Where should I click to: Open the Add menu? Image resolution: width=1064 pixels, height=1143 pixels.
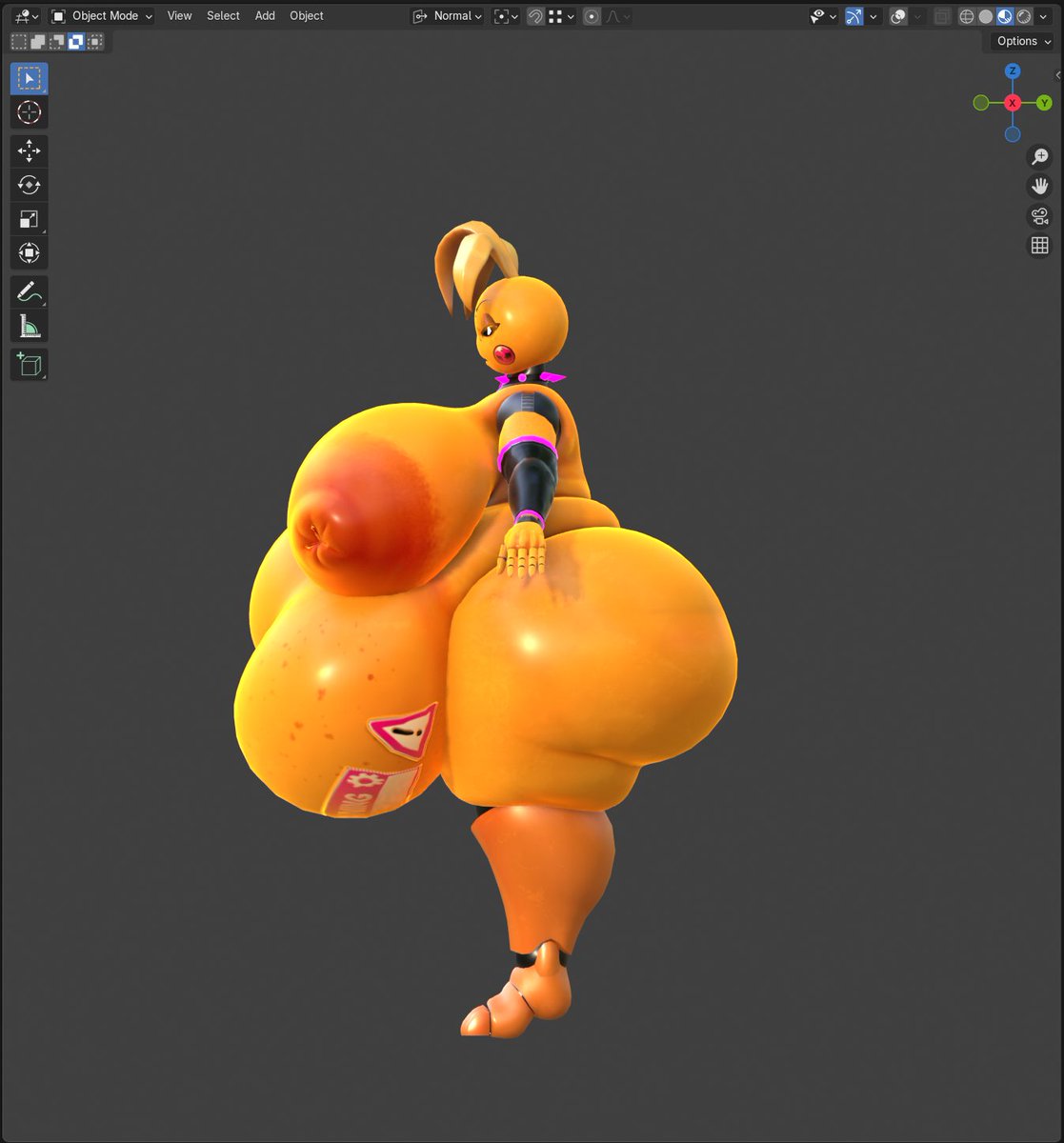pos(265,16)
